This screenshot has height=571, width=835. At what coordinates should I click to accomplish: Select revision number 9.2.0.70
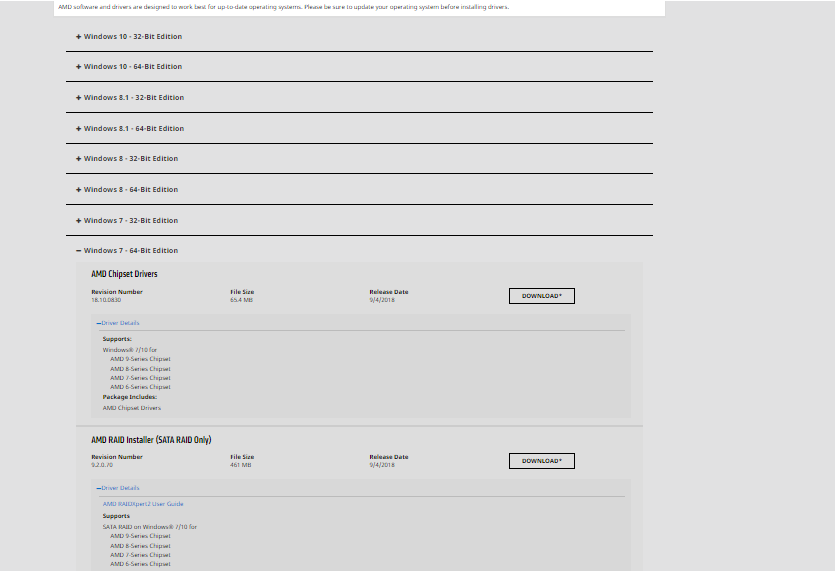102,465
